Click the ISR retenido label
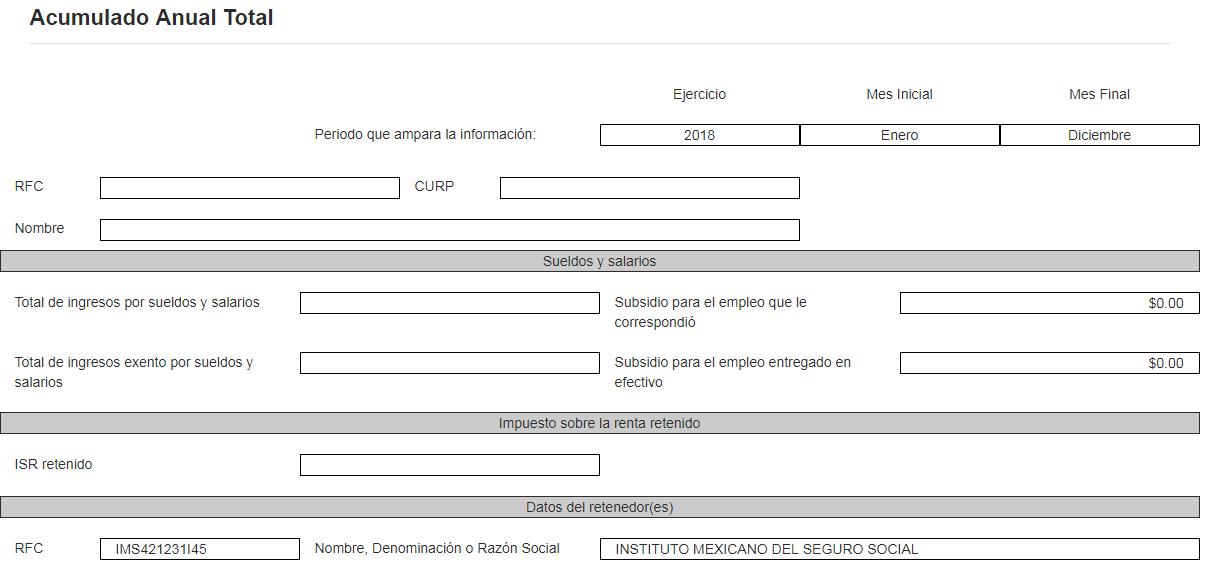The width and height of the screenshot is (1213, 563). tap(53, 464)
